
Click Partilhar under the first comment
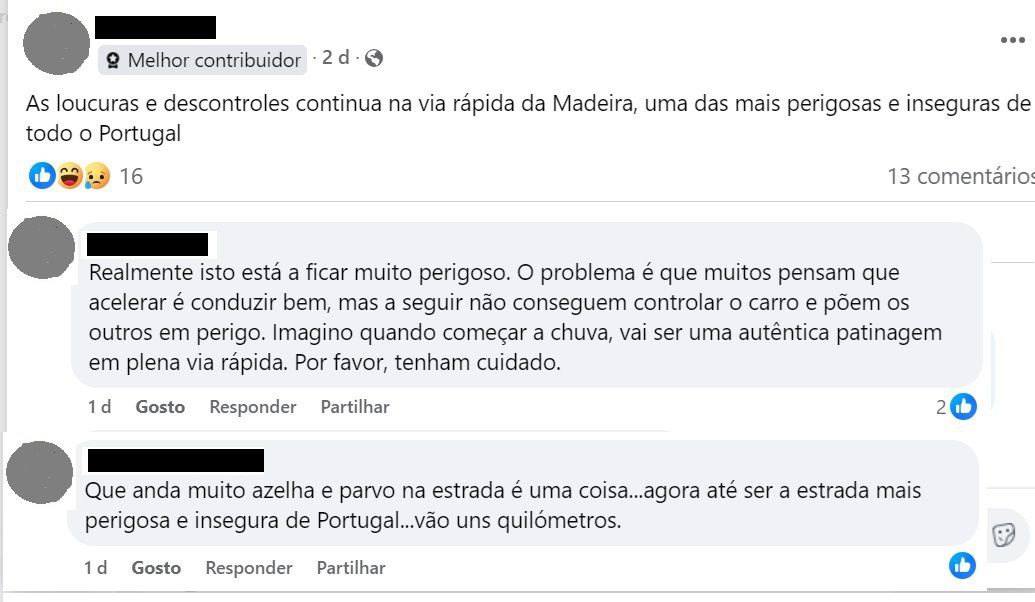(x=355, y=407)
